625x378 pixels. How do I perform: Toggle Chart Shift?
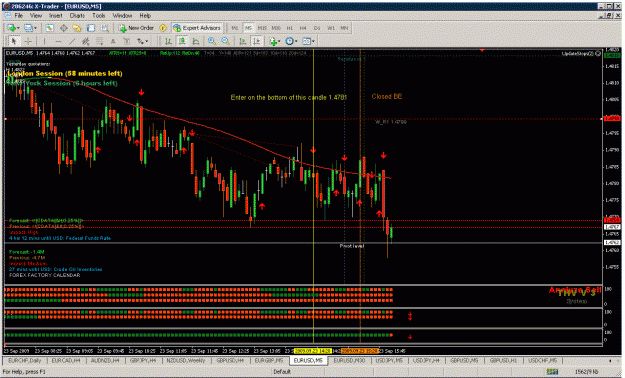pyautogui.click(x=256, y=41)
